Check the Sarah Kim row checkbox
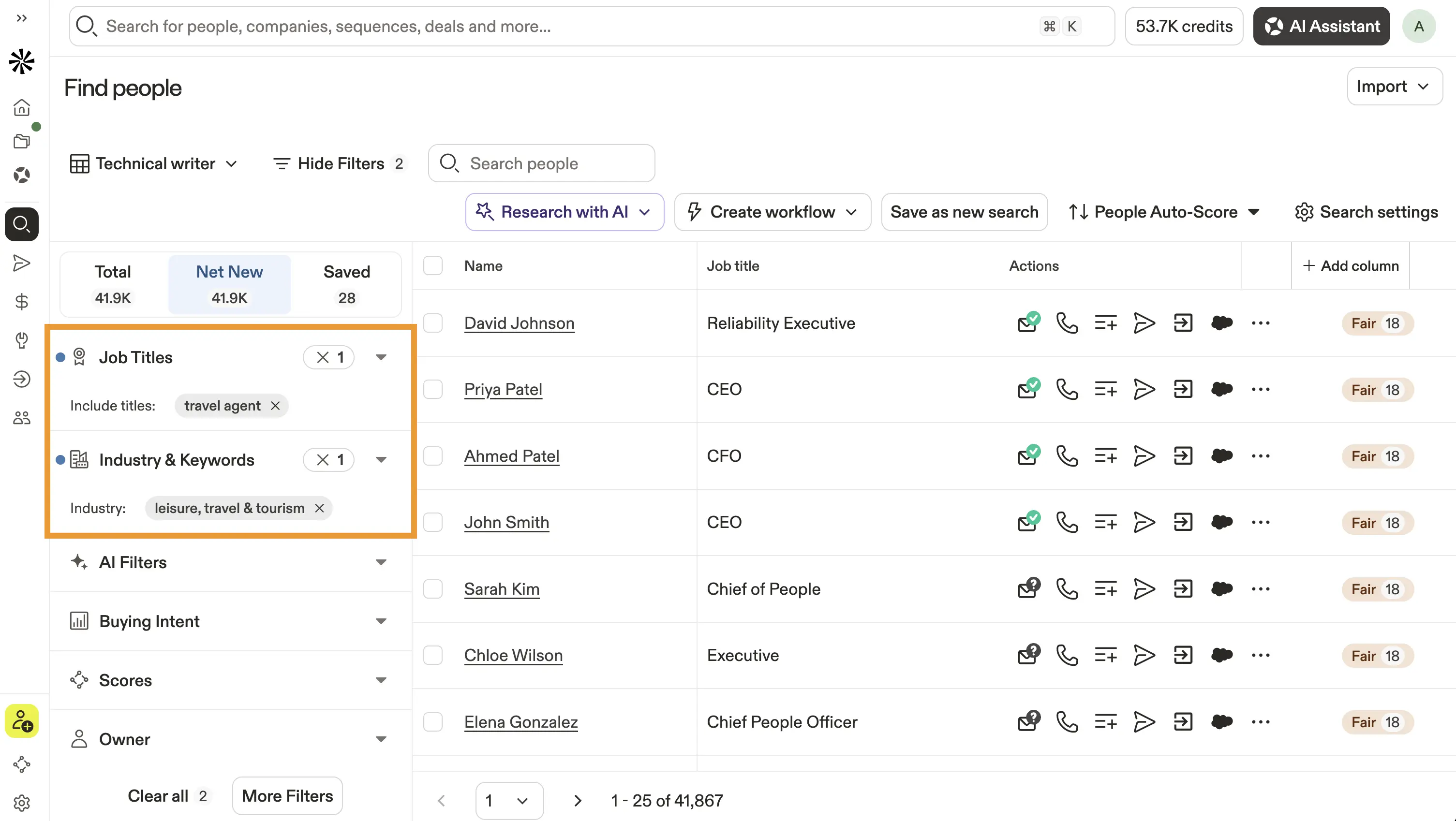The image size is (1456, 821). click(x=433, y=589)
